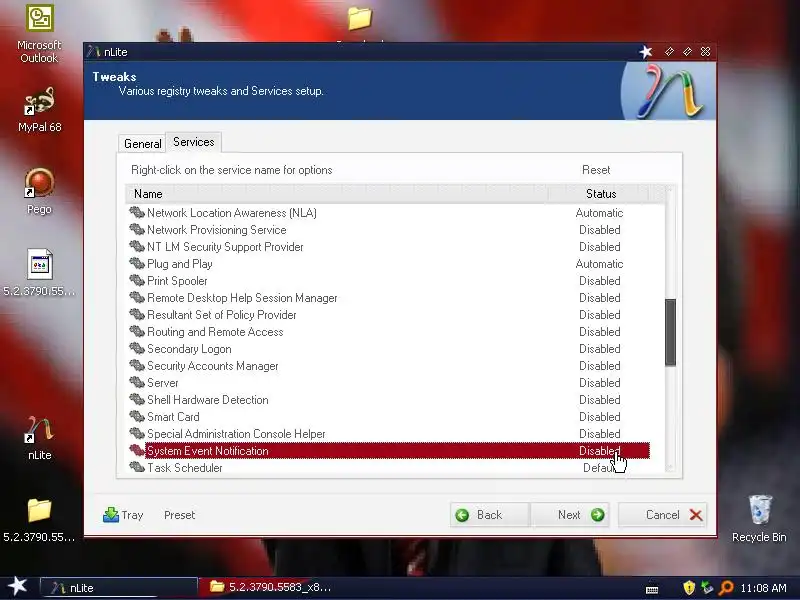
Task: Click the security shield tray icon
Action: point(689,588)
